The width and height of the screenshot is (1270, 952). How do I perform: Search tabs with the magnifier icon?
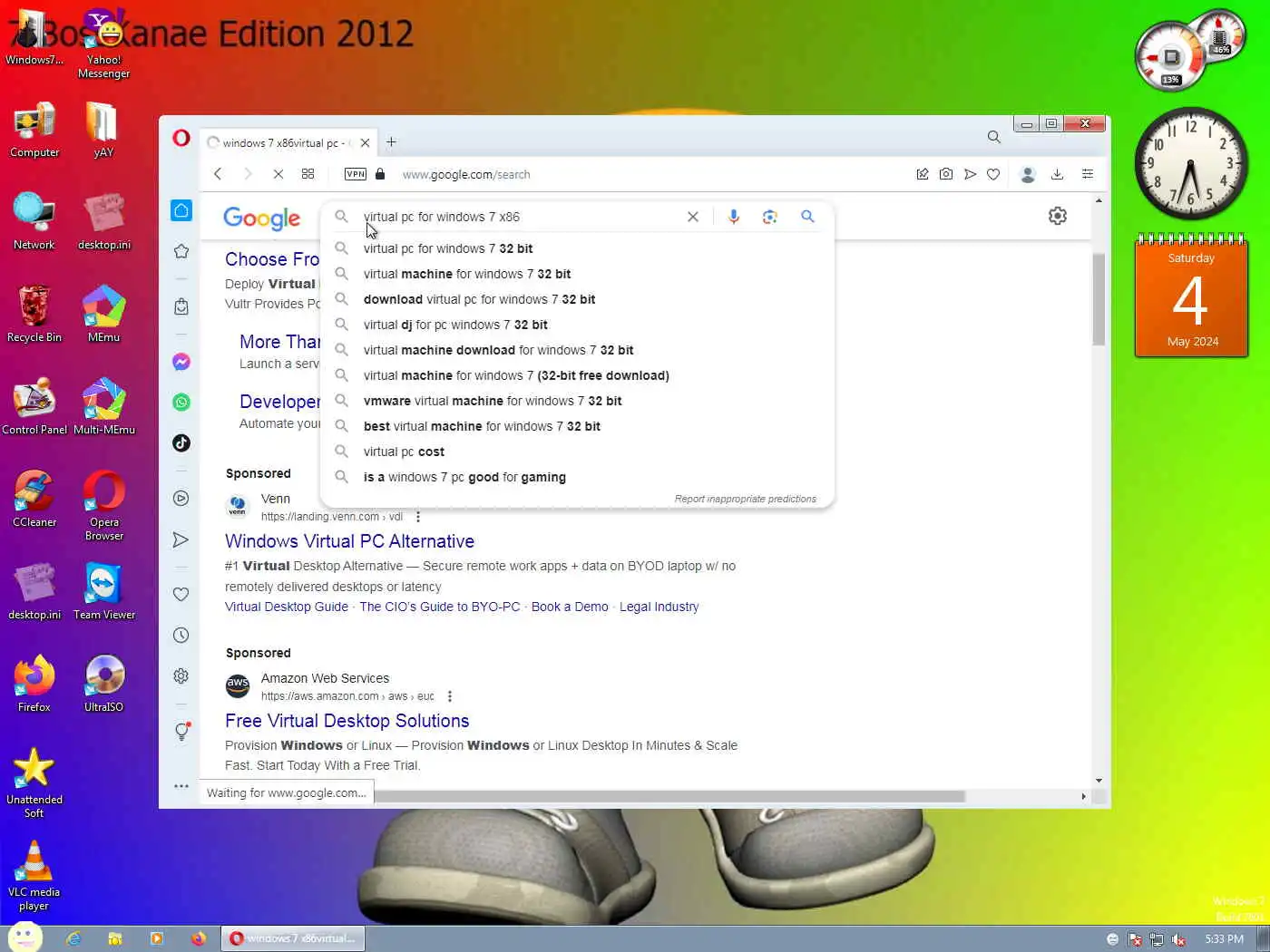point(994,137)
